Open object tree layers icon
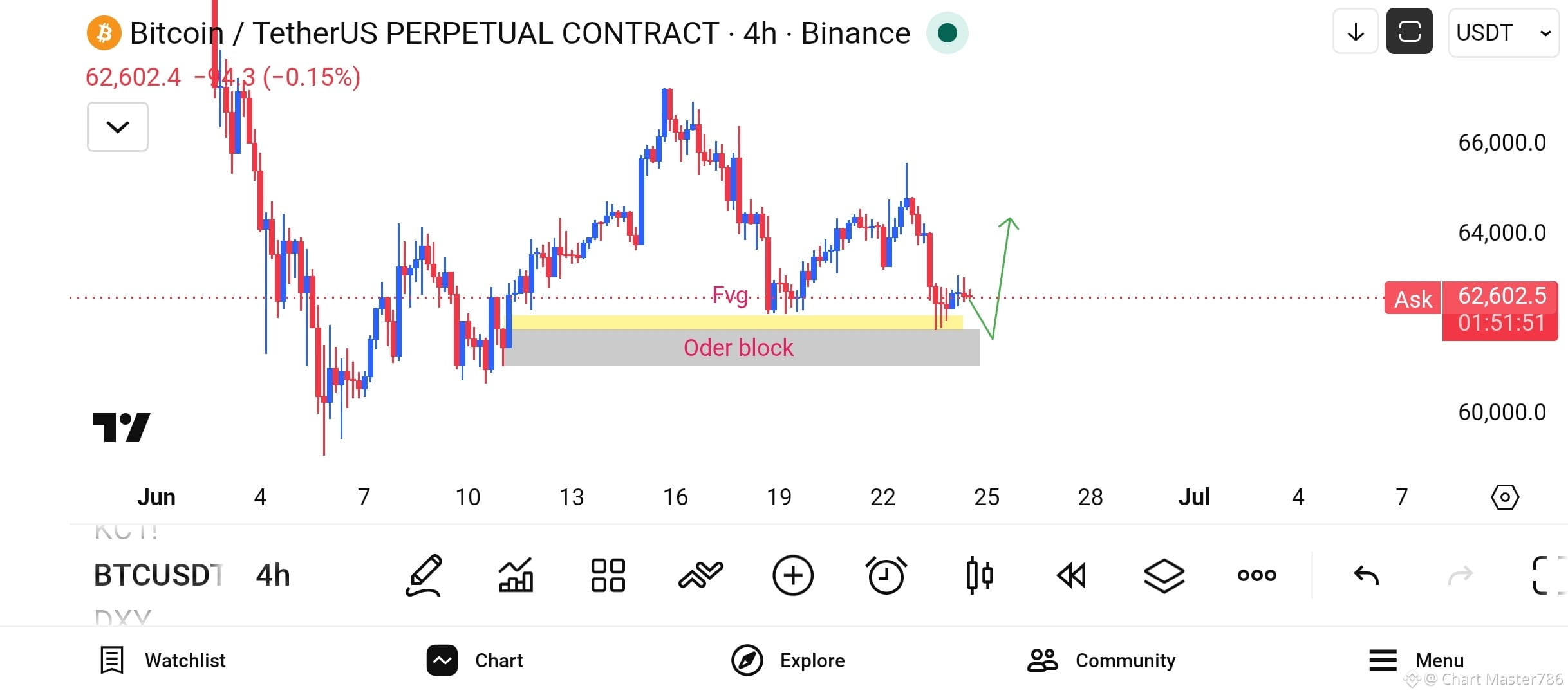 pos(1164,575)
